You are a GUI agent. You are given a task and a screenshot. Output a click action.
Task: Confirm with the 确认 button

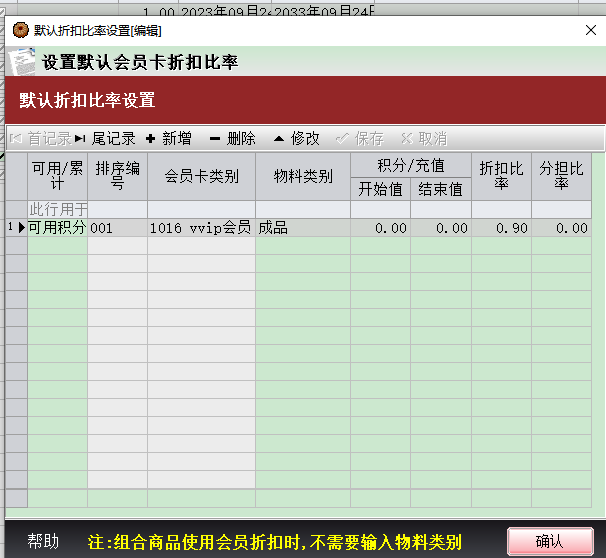tap(550, 541)
